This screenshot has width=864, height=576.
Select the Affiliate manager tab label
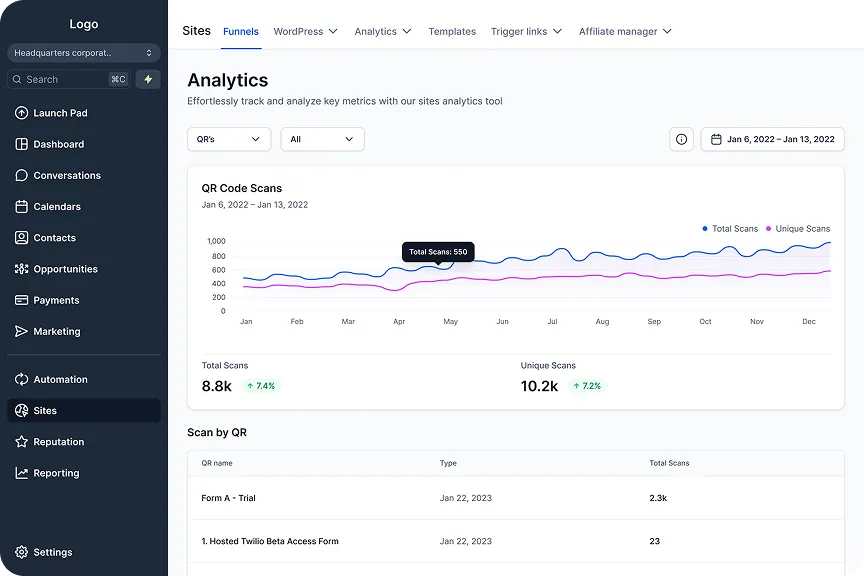tap(618, 31)
